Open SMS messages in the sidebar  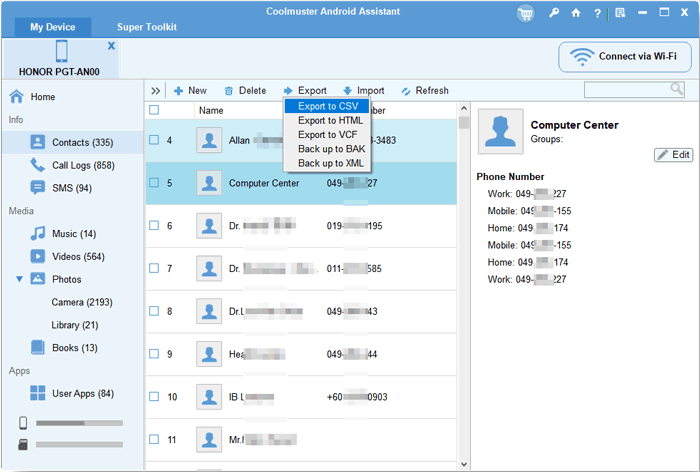click(72, 187)
